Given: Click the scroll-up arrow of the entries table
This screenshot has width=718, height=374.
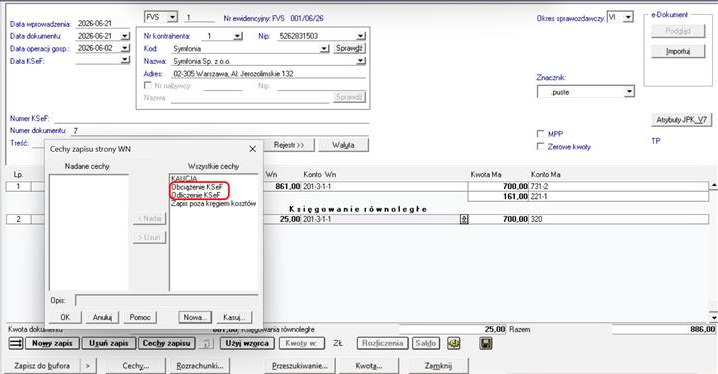Looking at the screenshot, I should pyautogui.click(x=713, y=185).
